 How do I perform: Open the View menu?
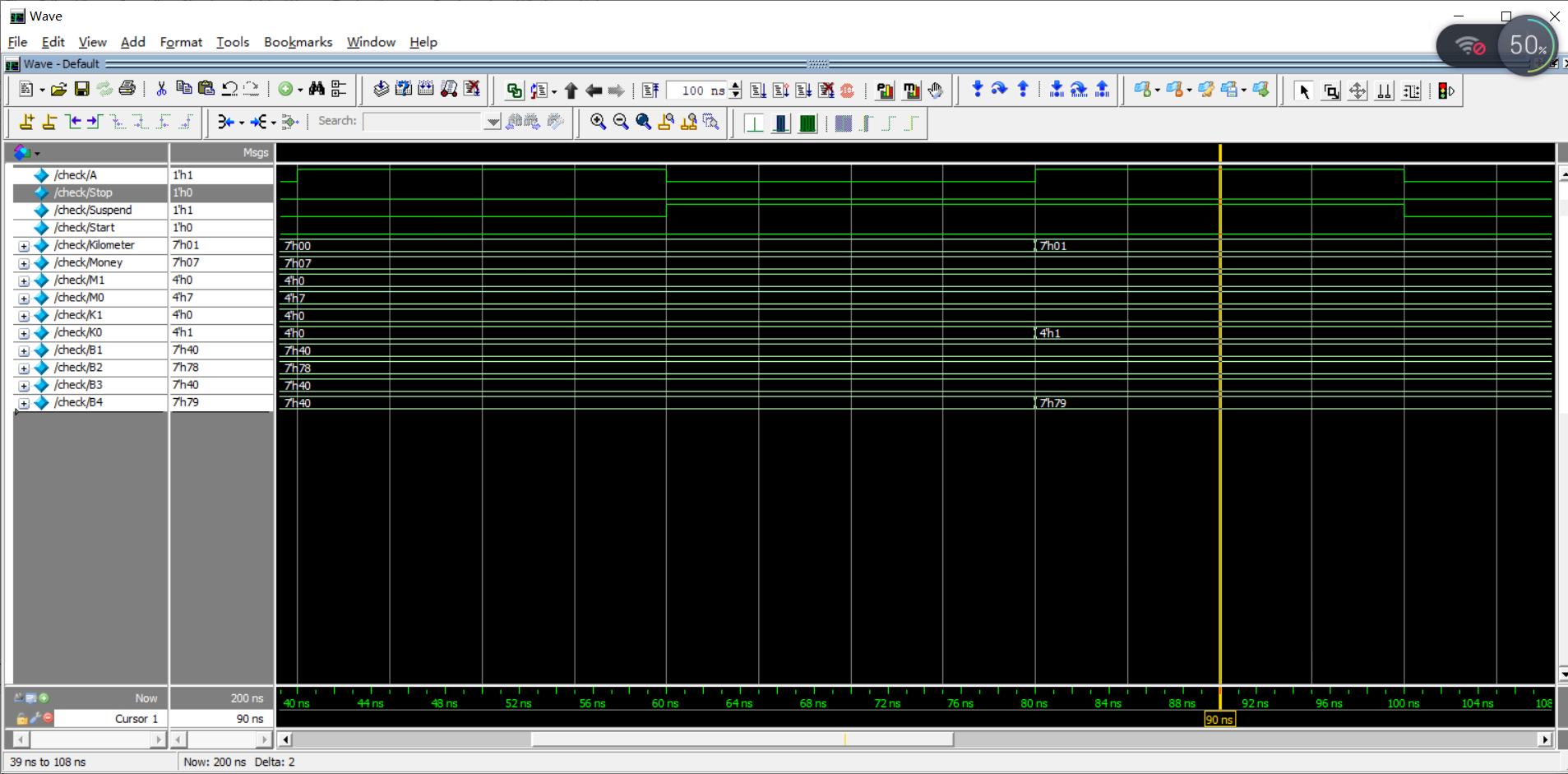[x=92, y=42]
